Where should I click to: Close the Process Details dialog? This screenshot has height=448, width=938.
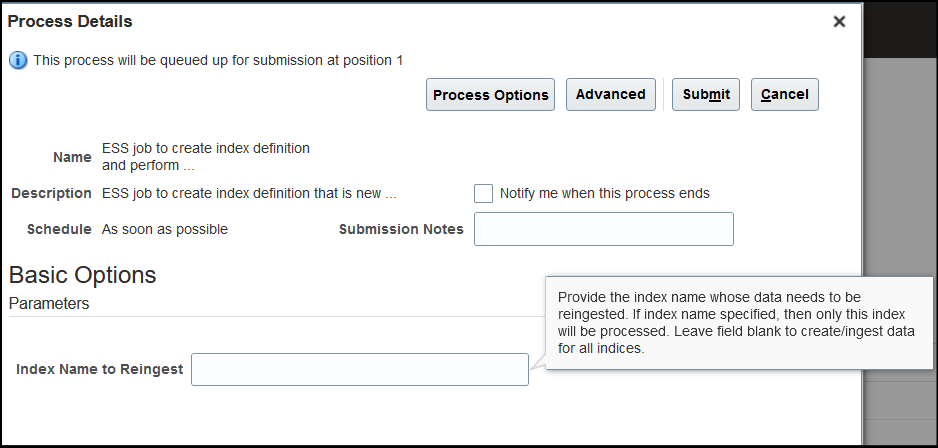pos(839,21)
